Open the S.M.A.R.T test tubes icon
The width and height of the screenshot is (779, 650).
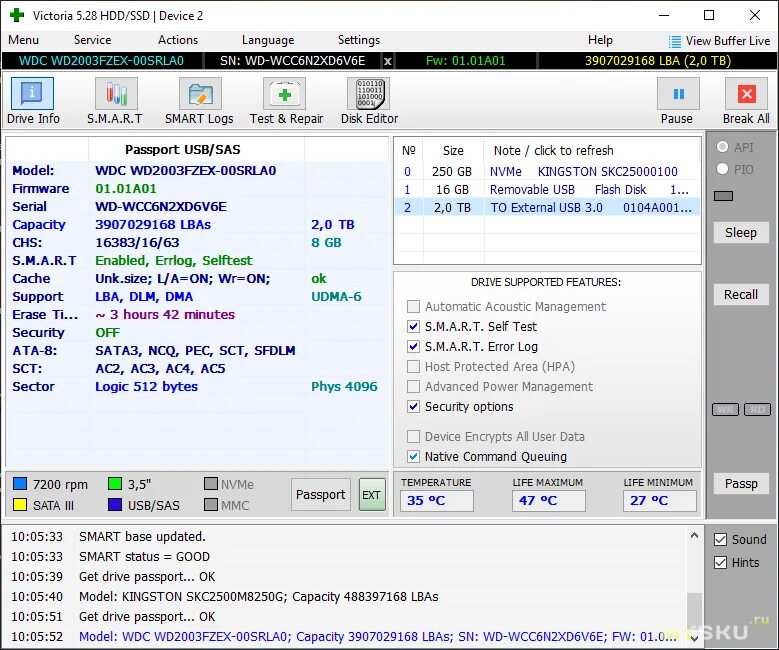(116, 93)
